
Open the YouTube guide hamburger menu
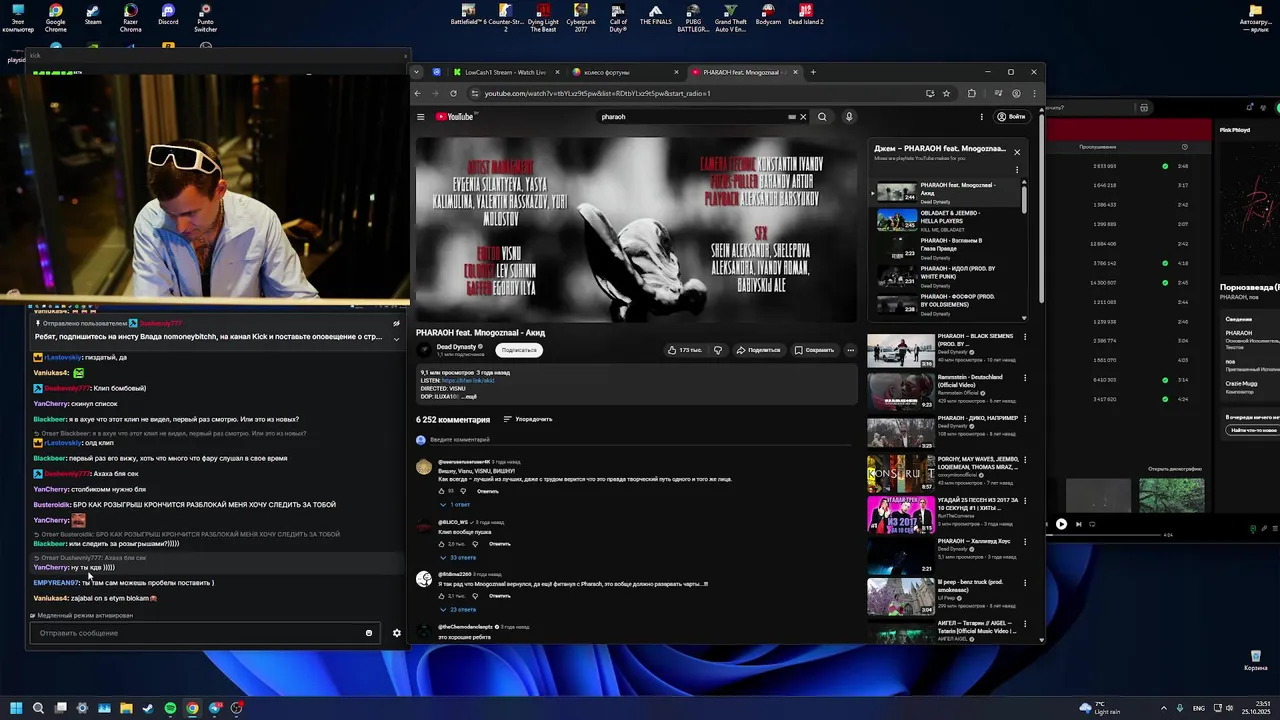point(421,117)
